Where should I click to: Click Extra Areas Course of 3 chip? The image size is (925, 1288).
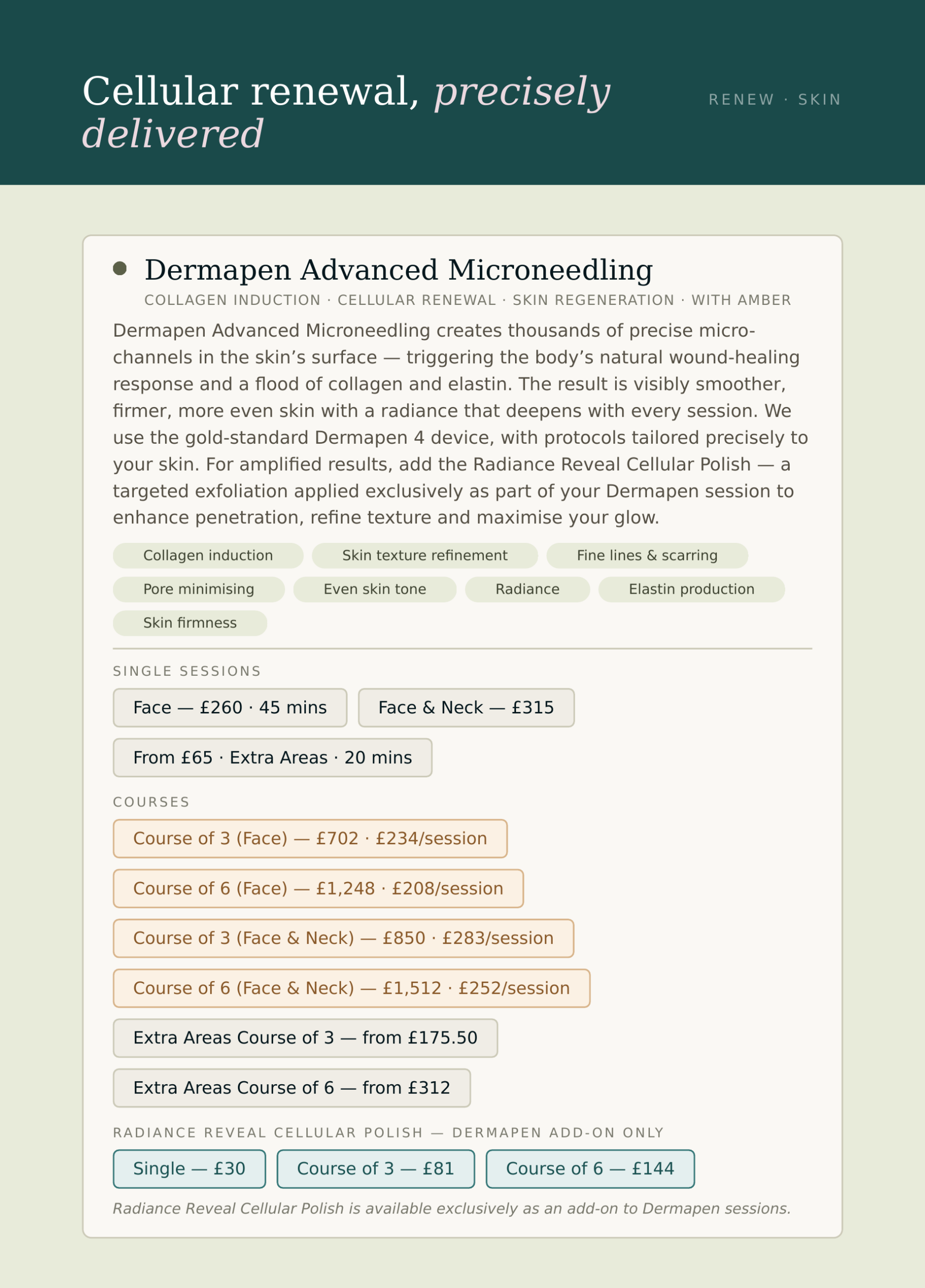coord(305,1038)
